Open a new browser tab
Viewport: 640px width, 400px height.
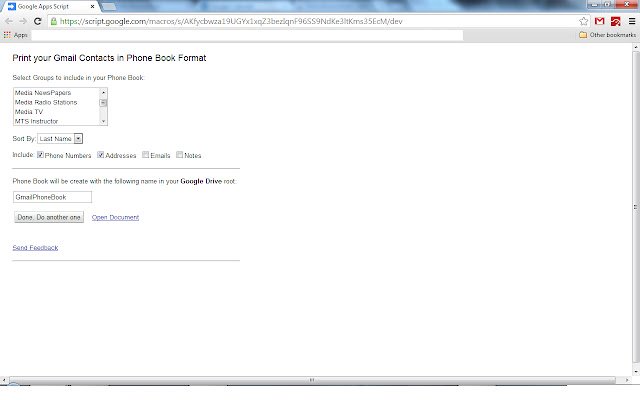tap(108, 7)
